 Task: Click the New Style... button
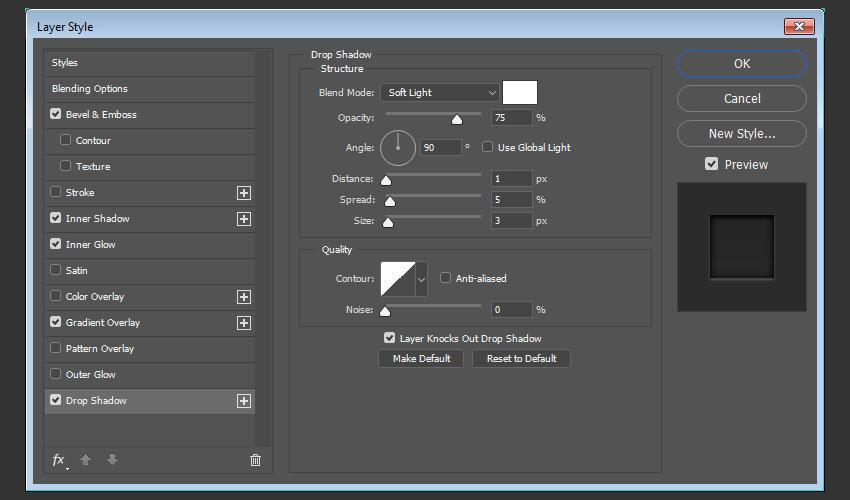pyautogui.click(x=742, y=133)
